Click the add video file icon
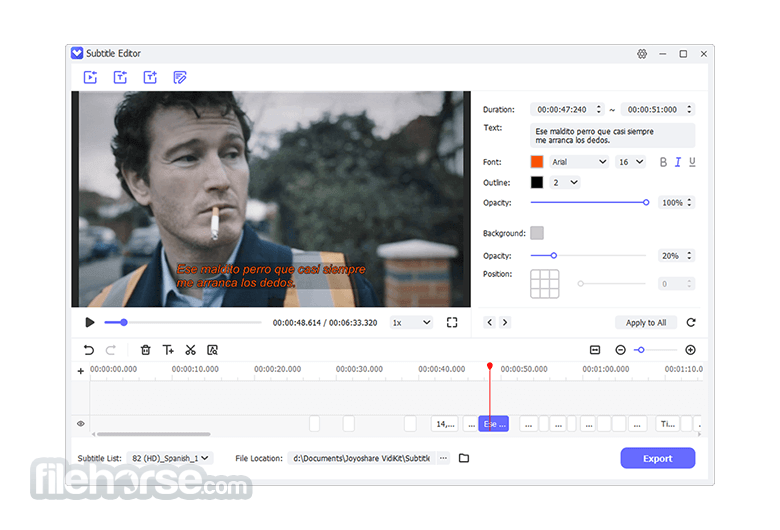This screenshot has width=780, height=530. click(x=90, y=77)
